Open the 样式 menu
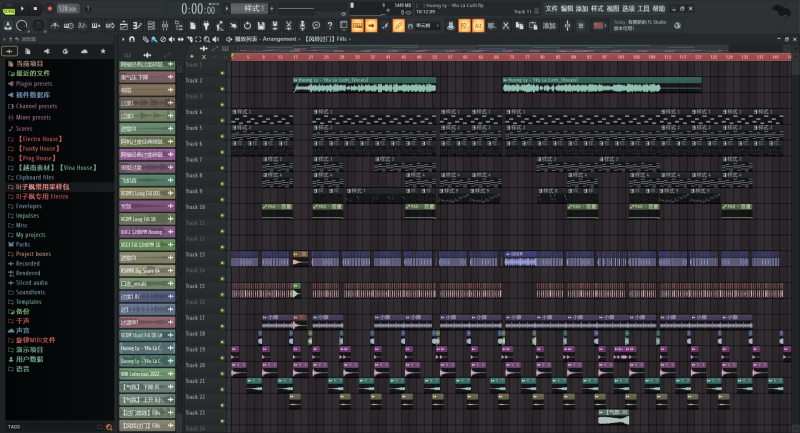This screenshot has width=800, height=433. click(x=597, y=9)
